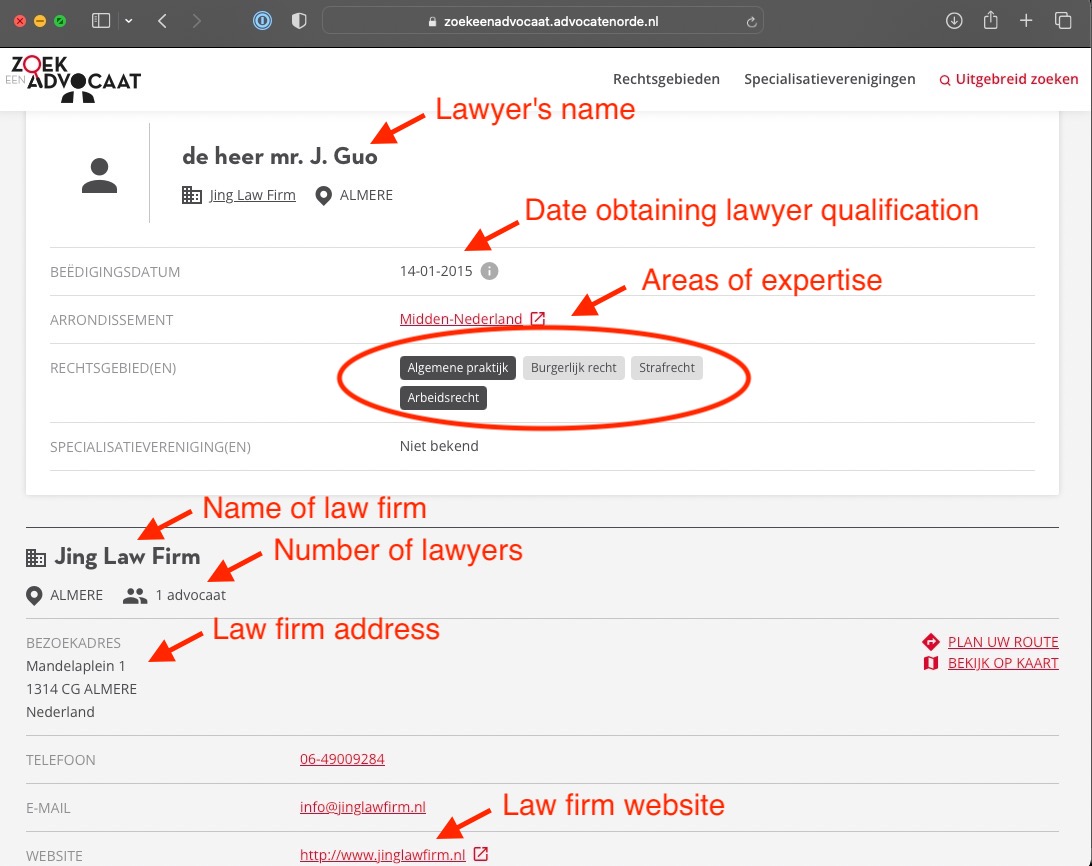Open the Rechtsgebieden menu item
1092x866 pixels.
tap(666, 79)
